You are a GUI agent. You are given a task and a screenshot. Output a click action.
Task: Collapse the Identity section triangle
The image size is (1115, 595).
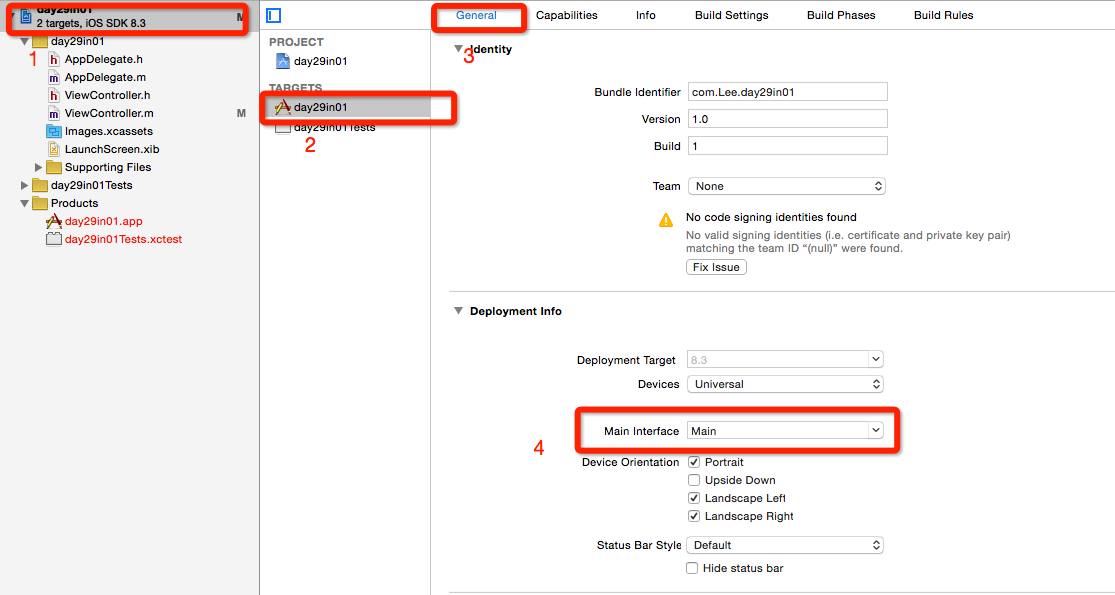[459, 49]
